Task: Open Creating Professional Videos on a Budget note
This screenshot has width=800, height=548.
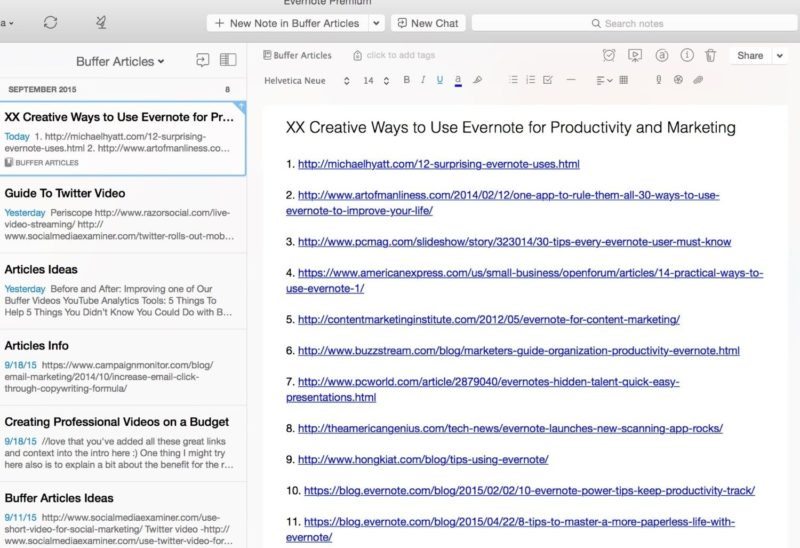Action: [x=122, y=444]
